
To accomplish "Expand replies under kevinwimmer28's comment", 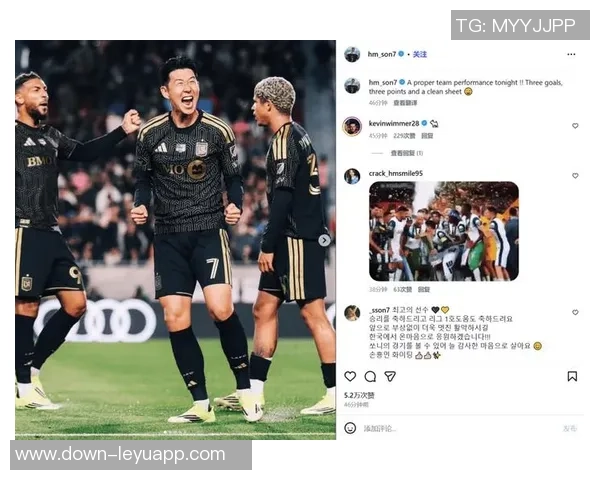I will tap(406, 153).
